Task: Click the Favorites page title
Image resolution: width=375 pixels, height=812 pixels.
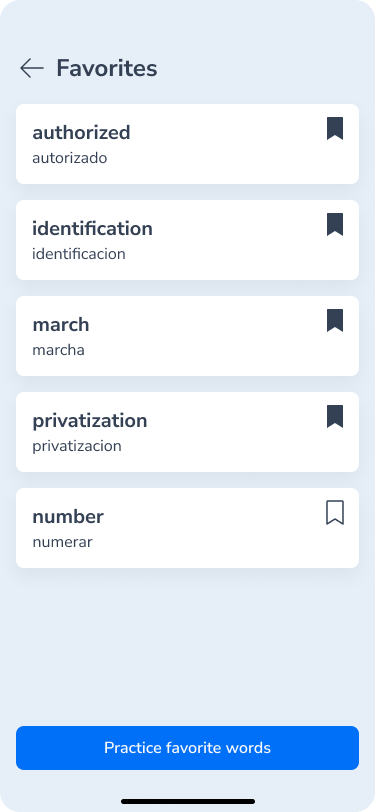Action: [x=107, y=68]
